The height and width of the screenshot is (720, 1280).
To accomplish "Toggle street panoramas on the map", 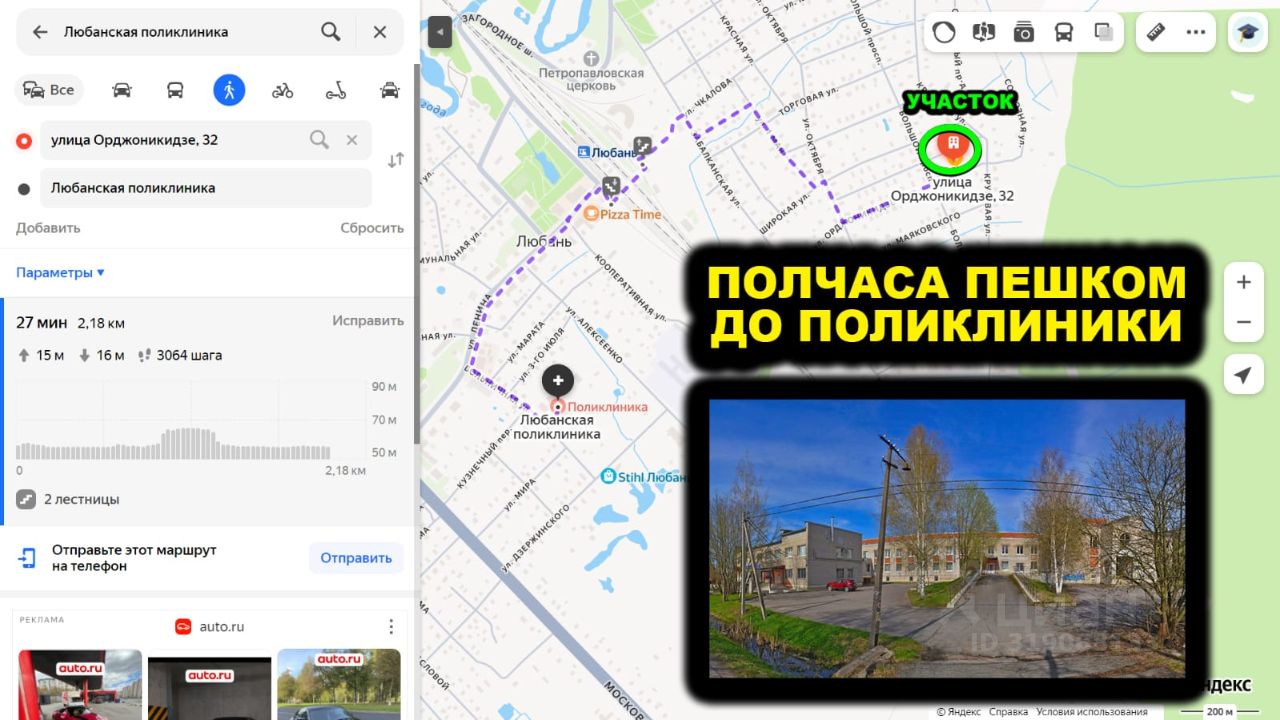I will click(x=984, y=32).
